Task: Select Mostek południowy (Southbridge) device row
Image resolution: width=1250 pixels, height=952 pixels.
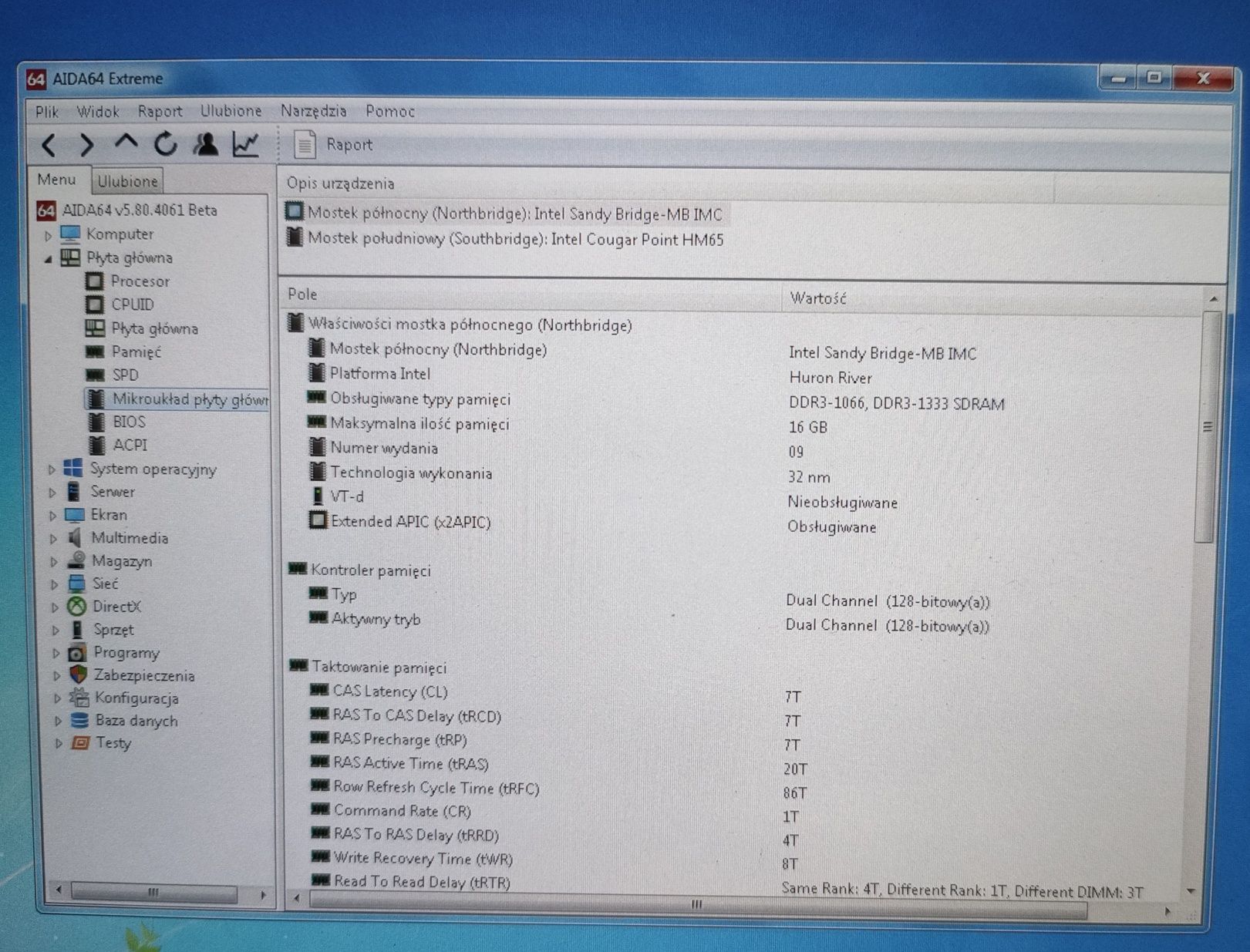Action: click(507, 239)
